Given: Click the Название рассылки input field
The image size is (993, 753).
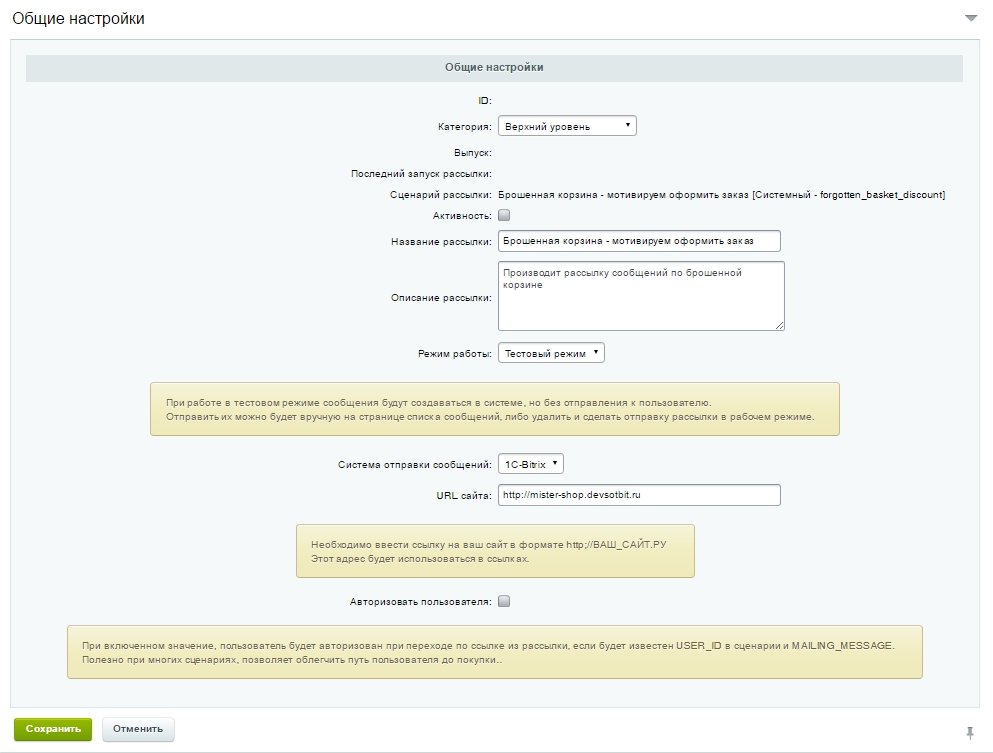Looking at the screenshot, I should coord(639,241).
